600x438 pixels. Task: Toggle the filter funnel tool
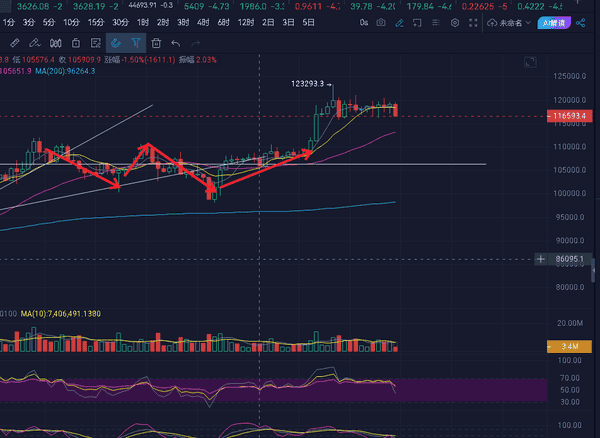click(136, 43)
